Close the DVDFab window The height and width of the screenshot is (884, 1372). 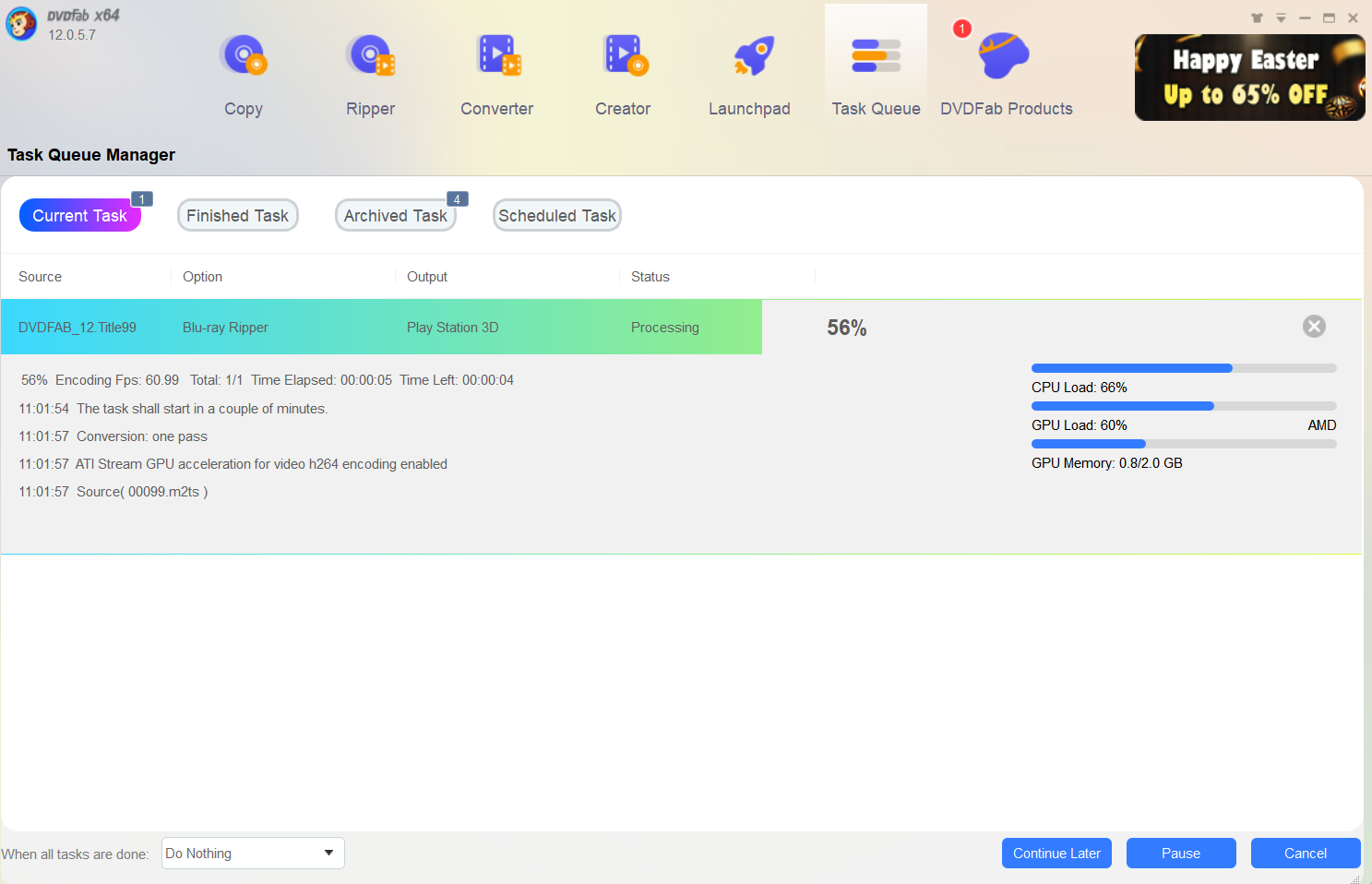1353,18
